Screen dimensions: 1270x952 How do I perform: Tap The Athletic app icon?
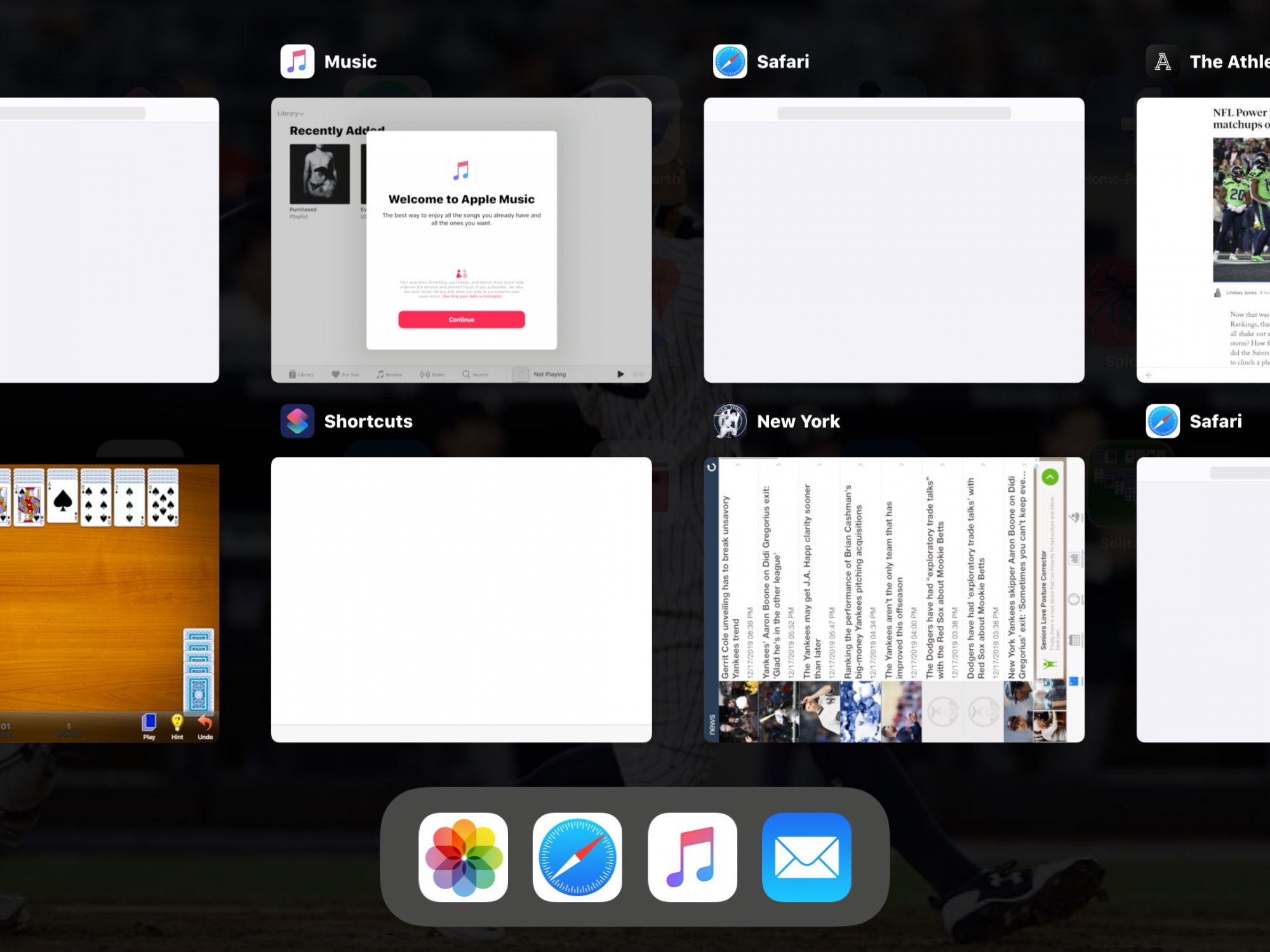point(1163,62)
